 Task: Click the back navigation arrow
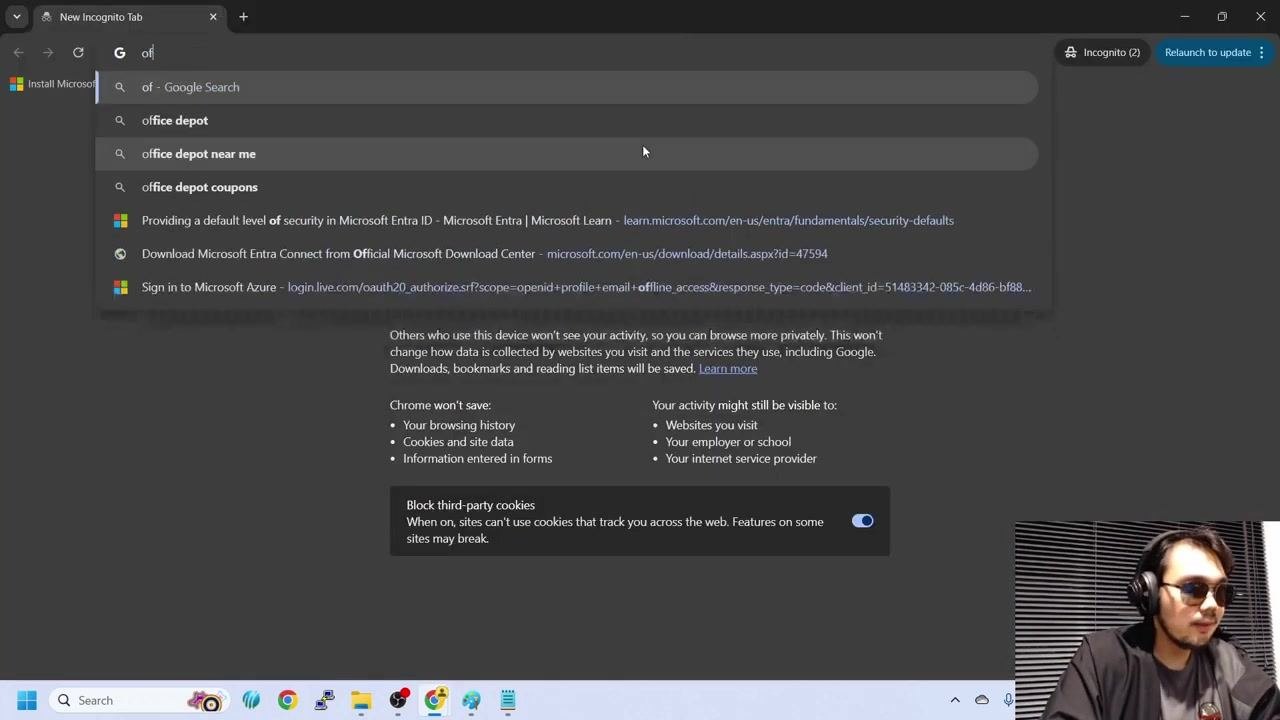(x=18, y=52)
